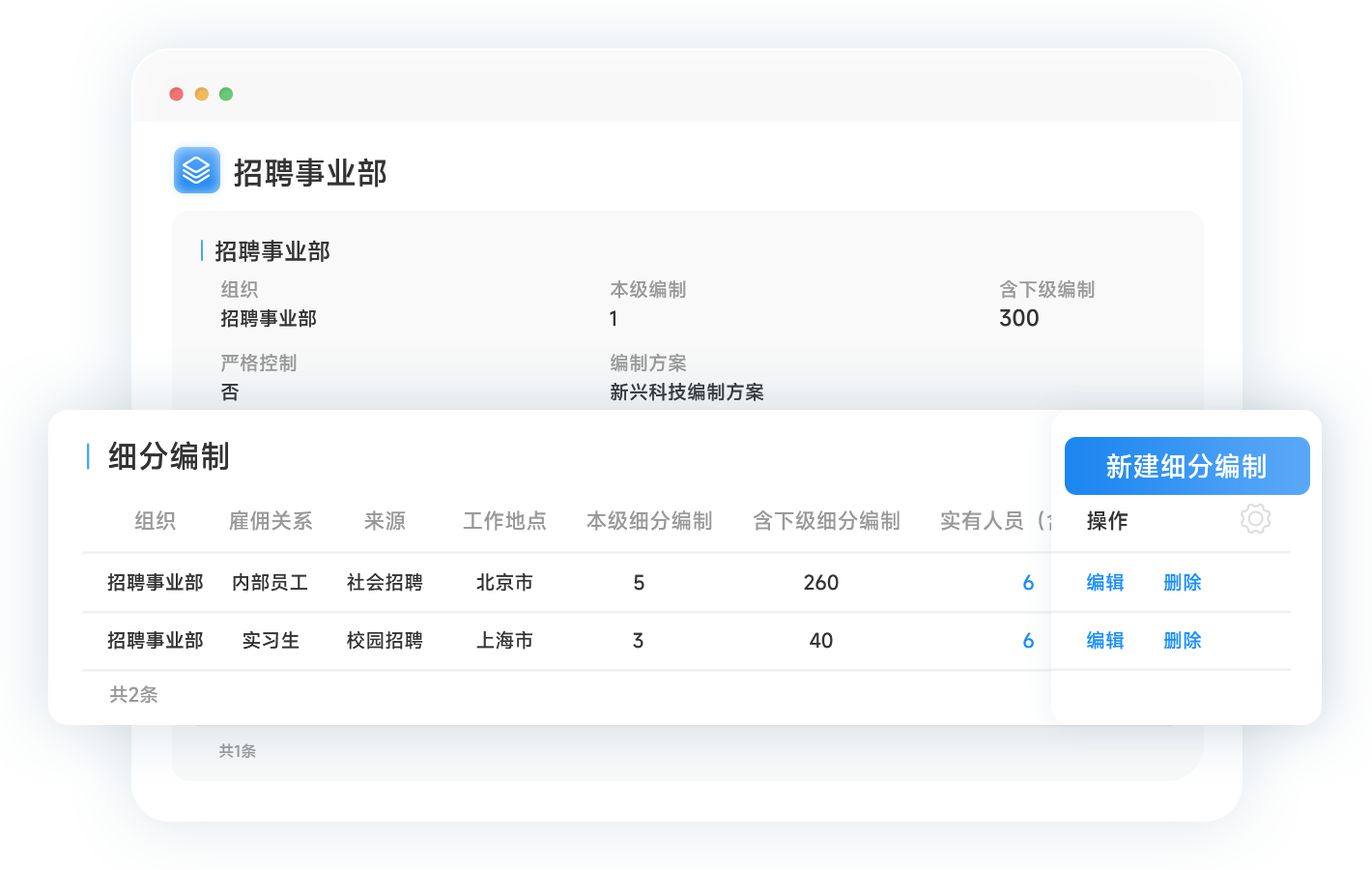Click the 新建细分编制 button

coord(1186,466)
